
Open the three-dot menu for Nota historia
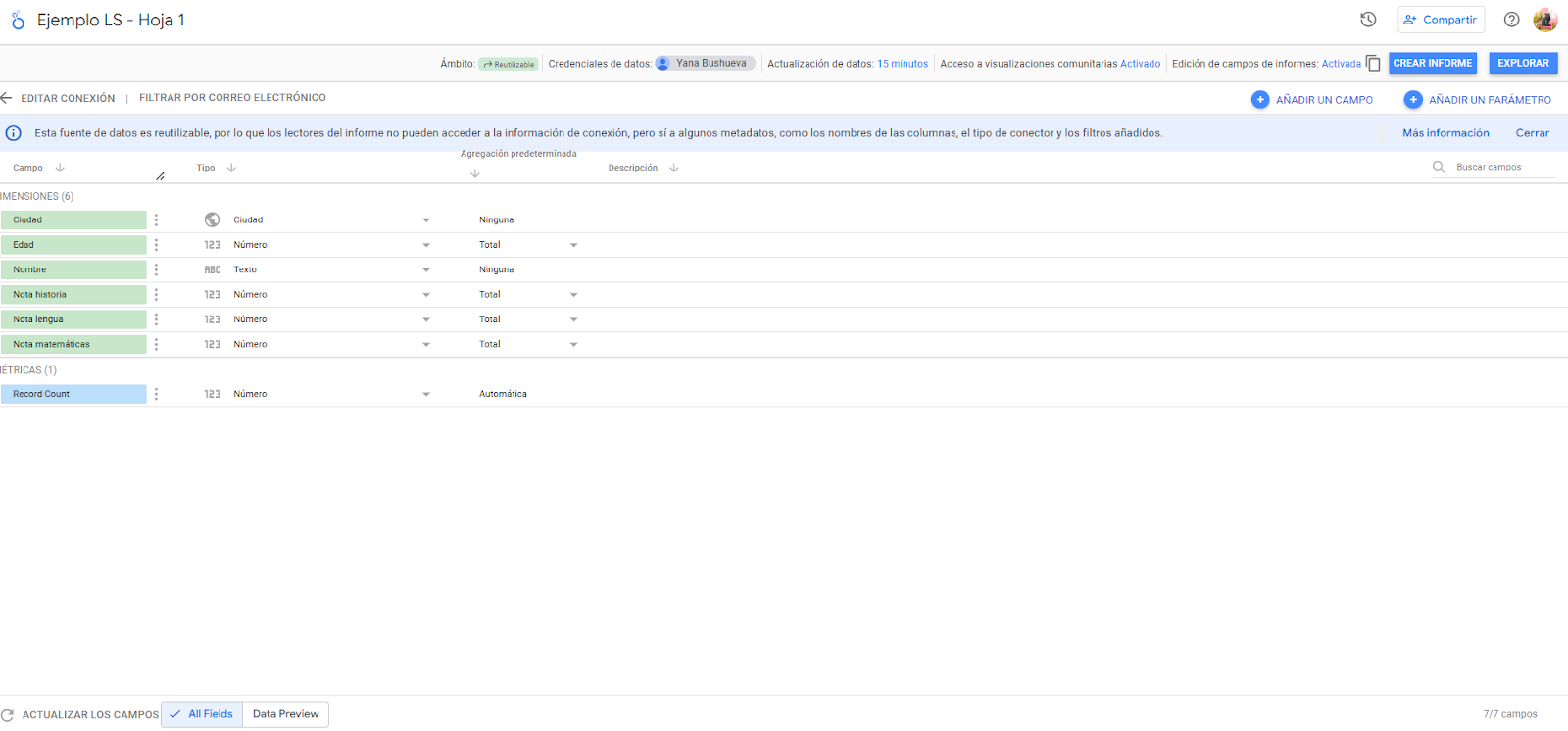coord(156,295)
